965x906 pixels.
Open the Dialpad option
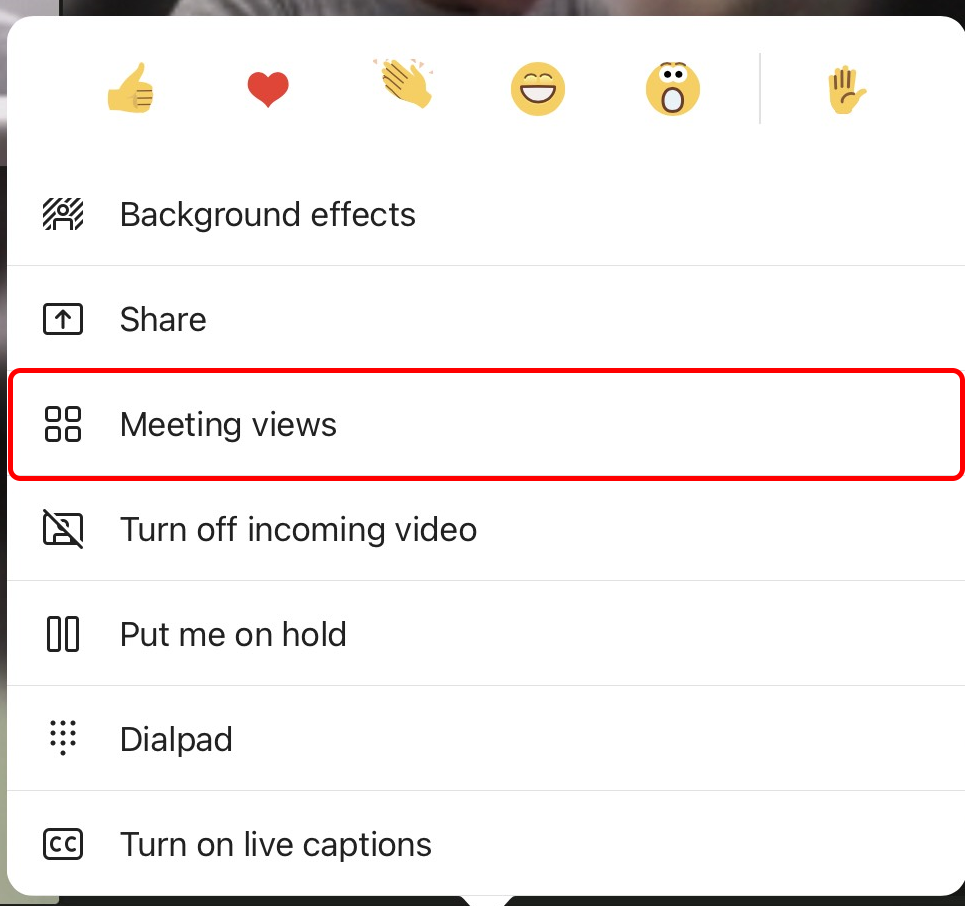[176, 739]
